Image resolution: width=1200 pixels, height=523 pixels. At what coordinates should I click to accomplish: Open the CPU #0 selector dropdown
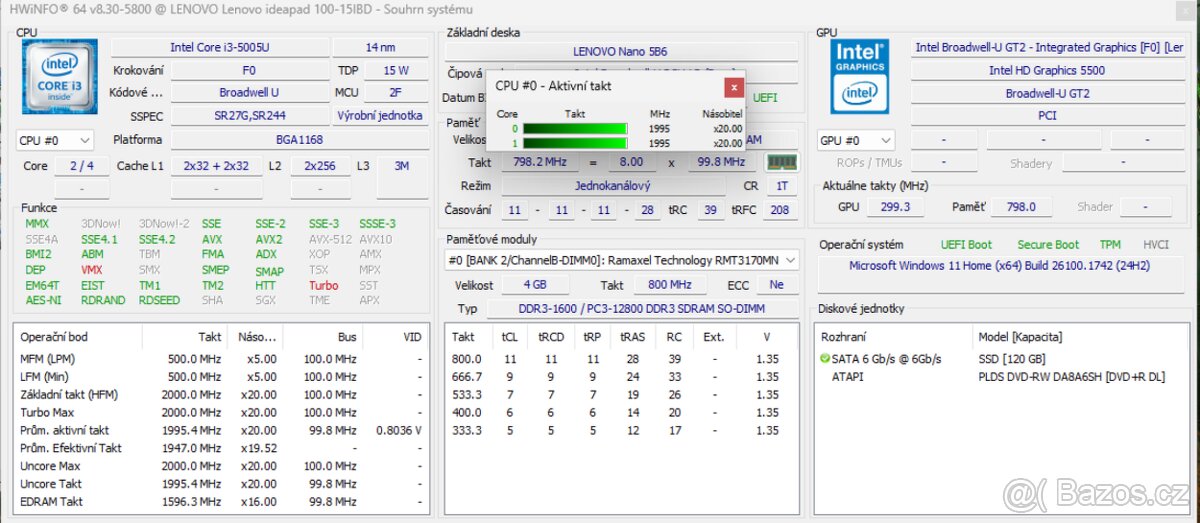tap(56, 141)
